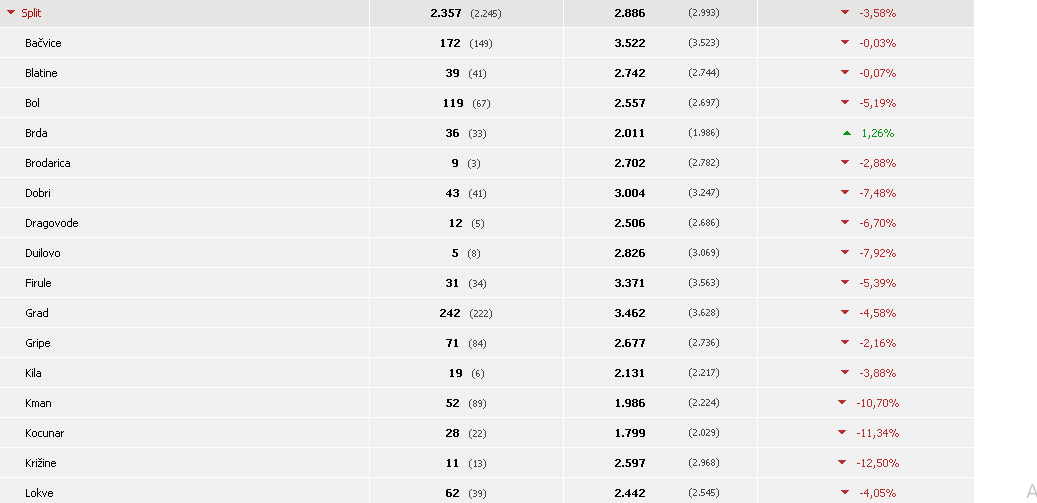Select the Bačvice neighborhood row
Screen dimensions: 1037x503
pos(487,43)
